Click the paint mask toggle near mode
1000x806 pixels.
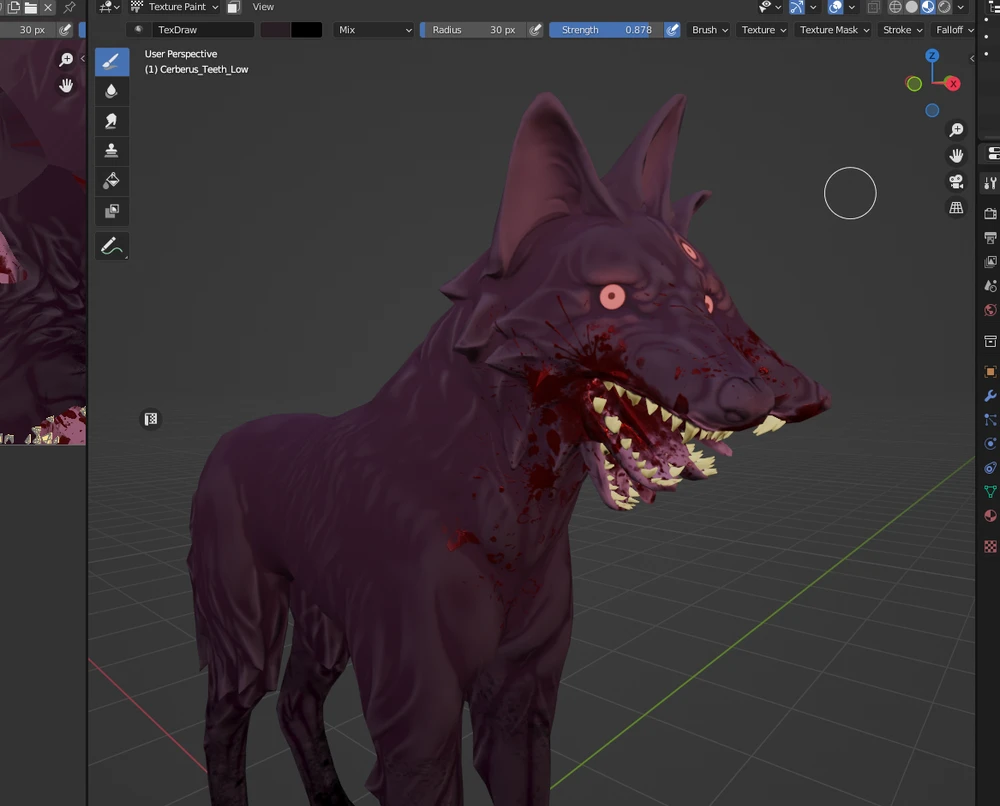point(234,7)
